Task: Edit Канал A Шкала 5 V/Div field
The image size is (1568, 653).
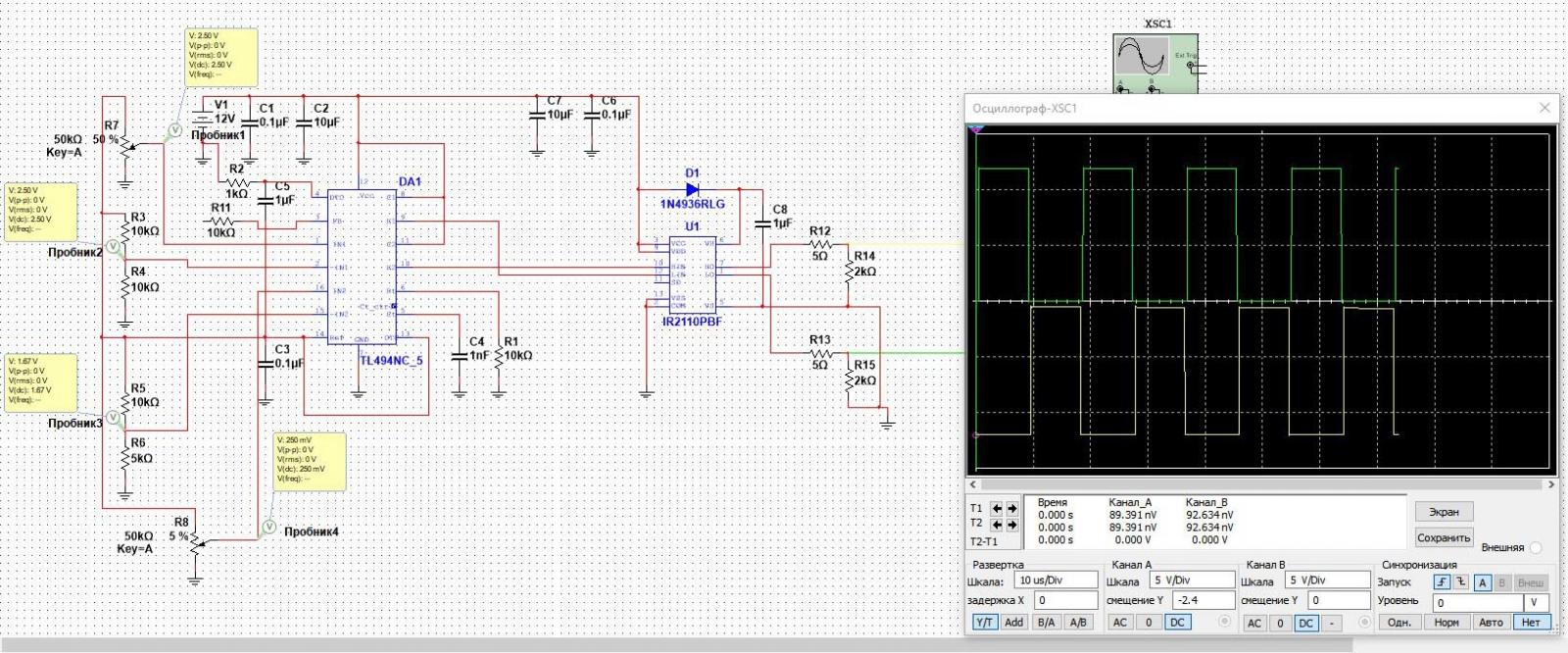Action: [x=1193, y=580]
